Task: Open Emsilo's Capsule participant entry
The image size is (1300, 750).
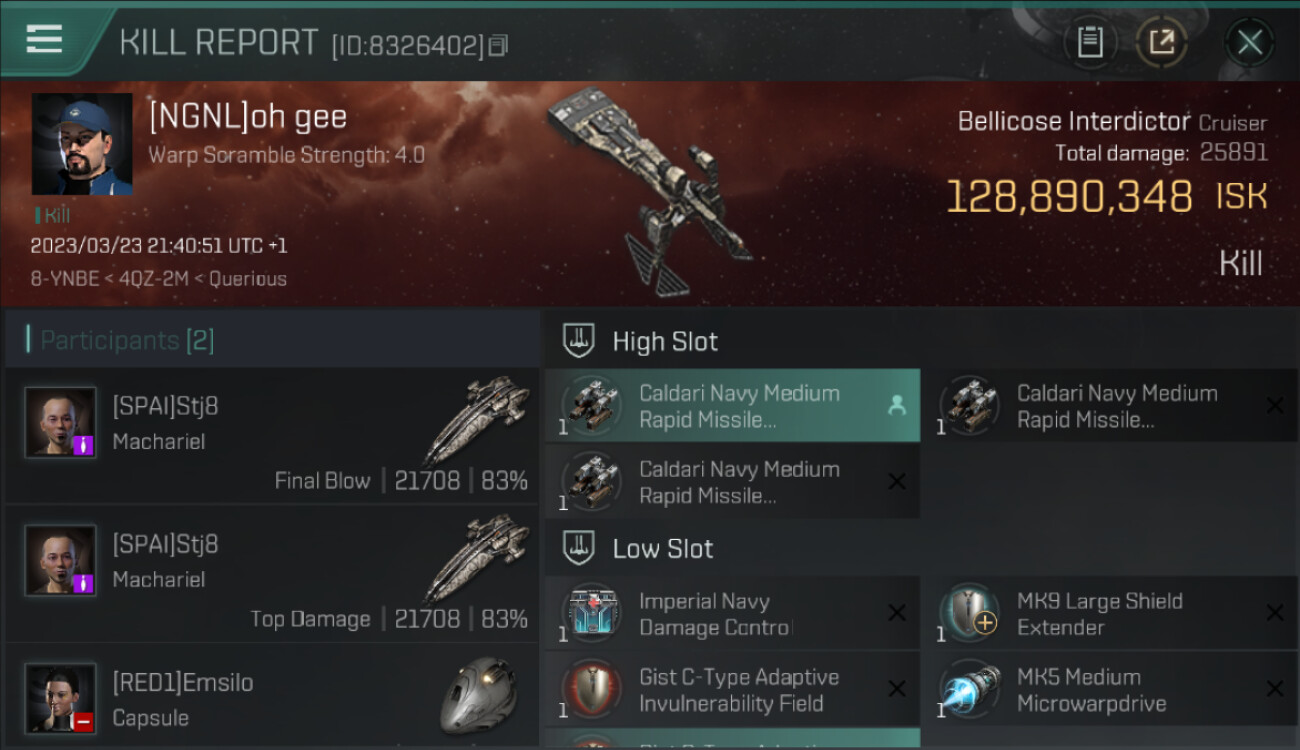Action: click(x=272, y=698)
